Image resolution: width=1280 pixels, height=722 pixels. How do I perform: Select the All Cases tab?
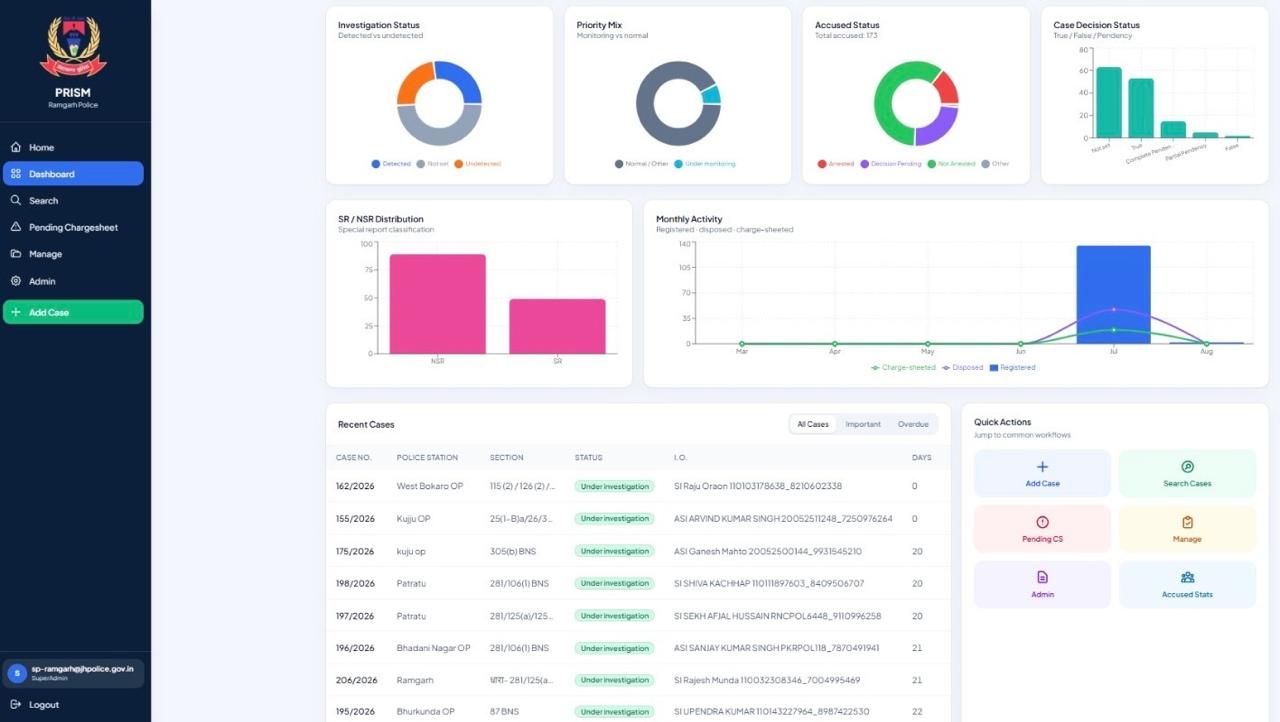click(x=812, y=424)
